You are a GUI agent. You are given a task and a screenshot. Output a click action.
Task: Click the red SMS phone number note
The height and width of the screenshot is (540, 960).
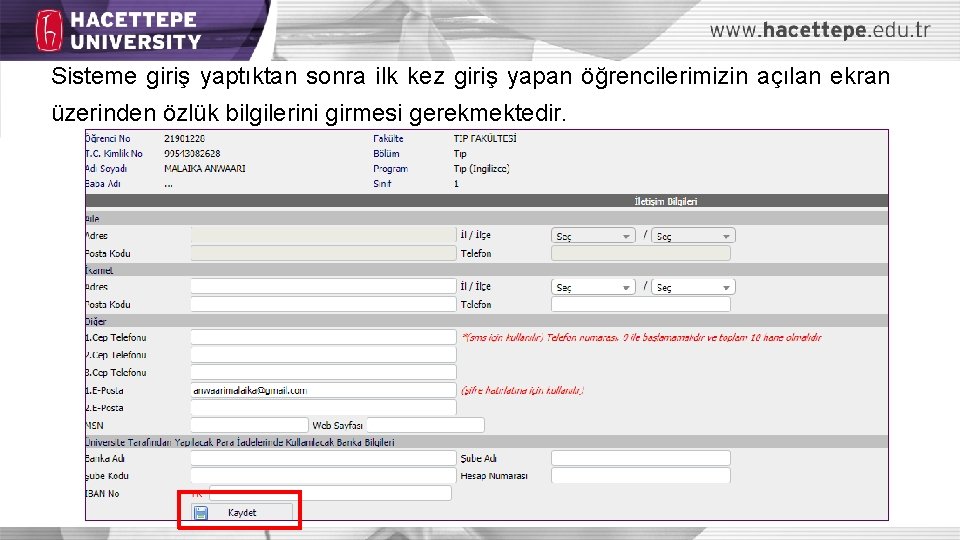click(642, 337)
